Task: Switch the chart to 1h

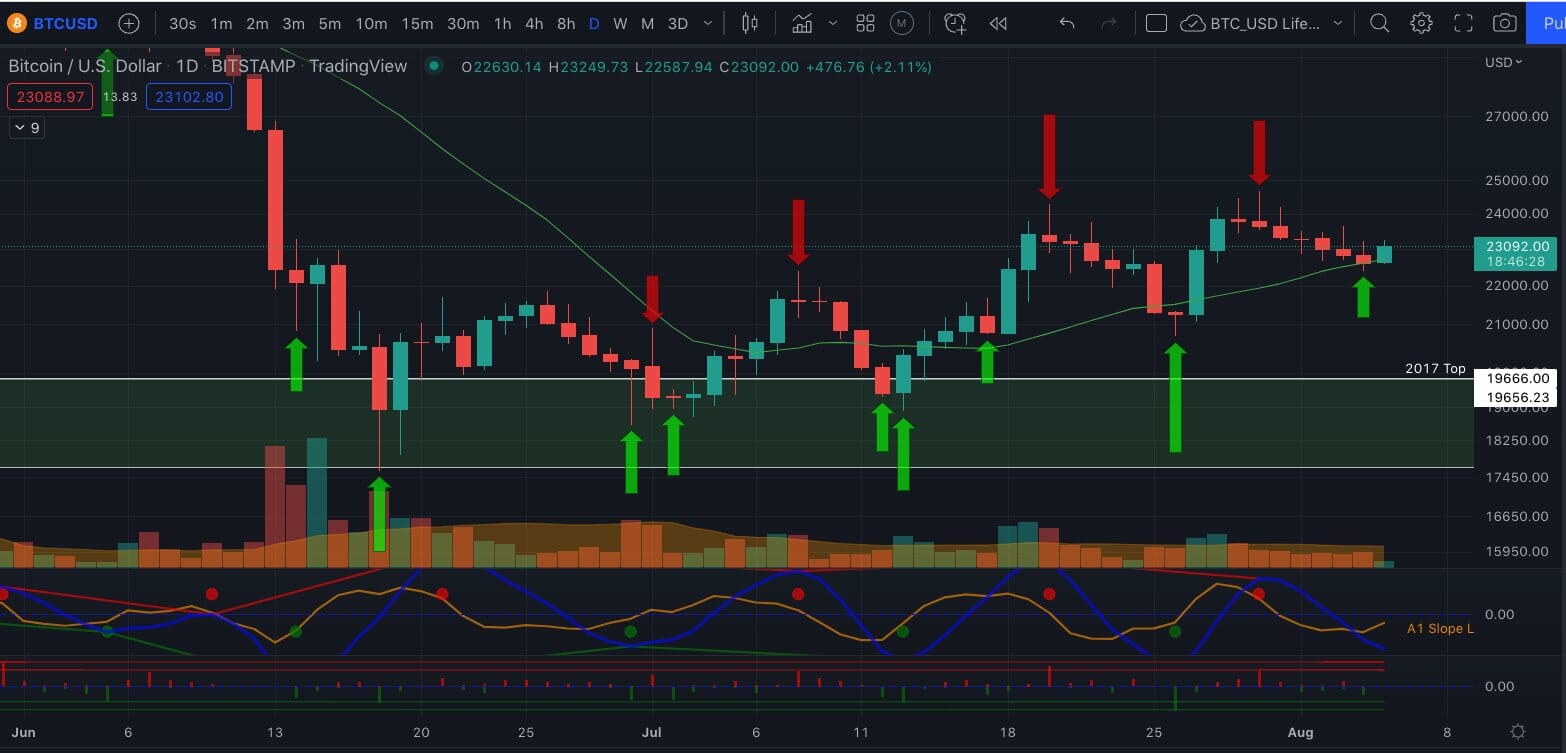Action: pos(503,23)
